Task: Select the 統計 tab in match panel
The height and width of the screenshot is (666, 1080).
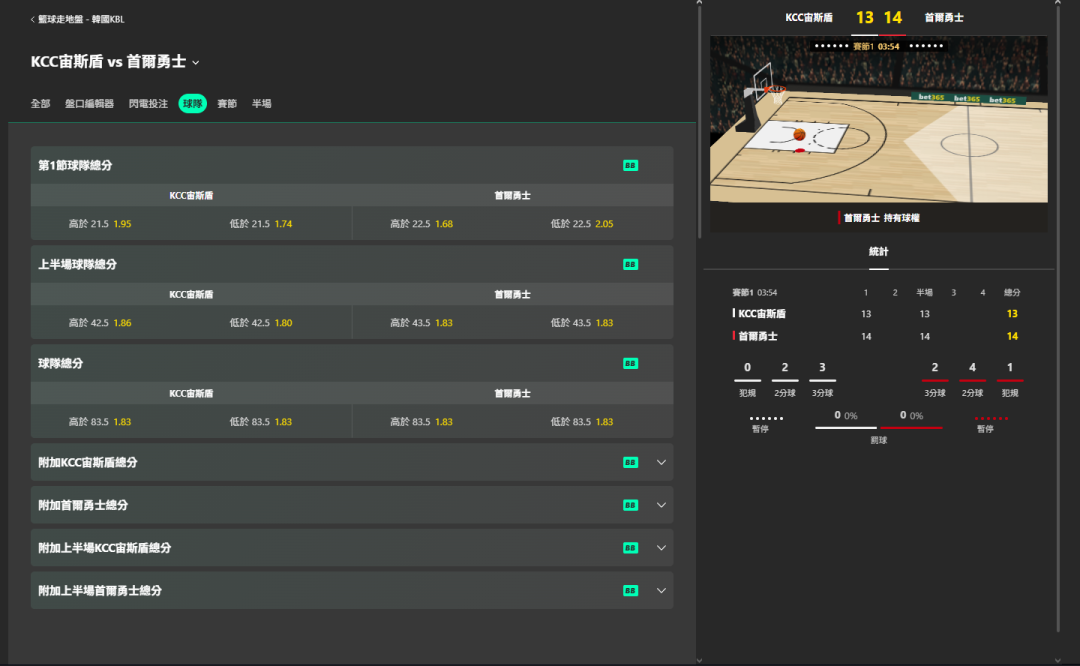Action: (878, 252)
